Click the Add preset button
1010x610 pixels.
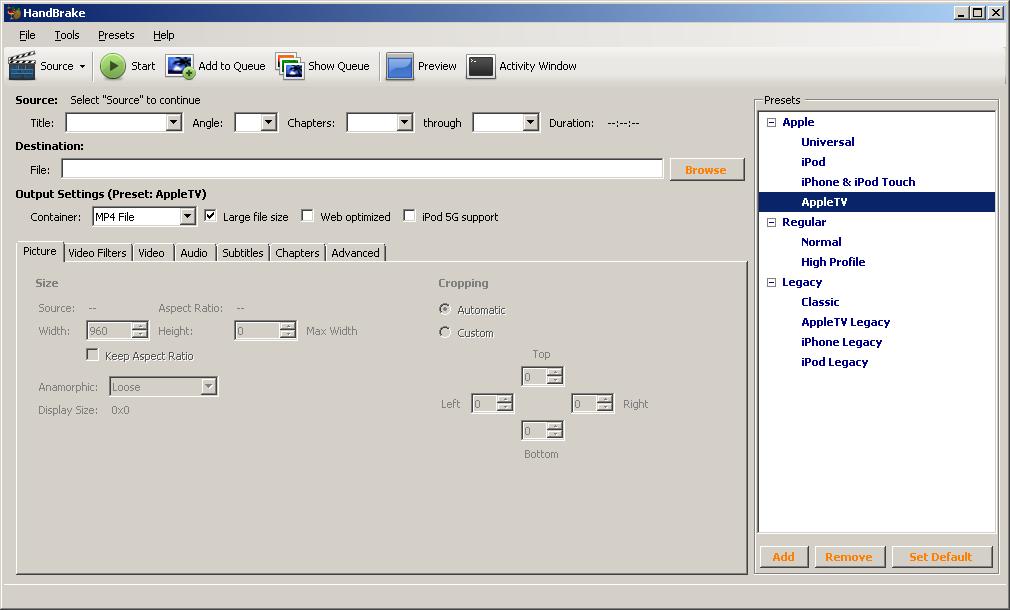783,557
